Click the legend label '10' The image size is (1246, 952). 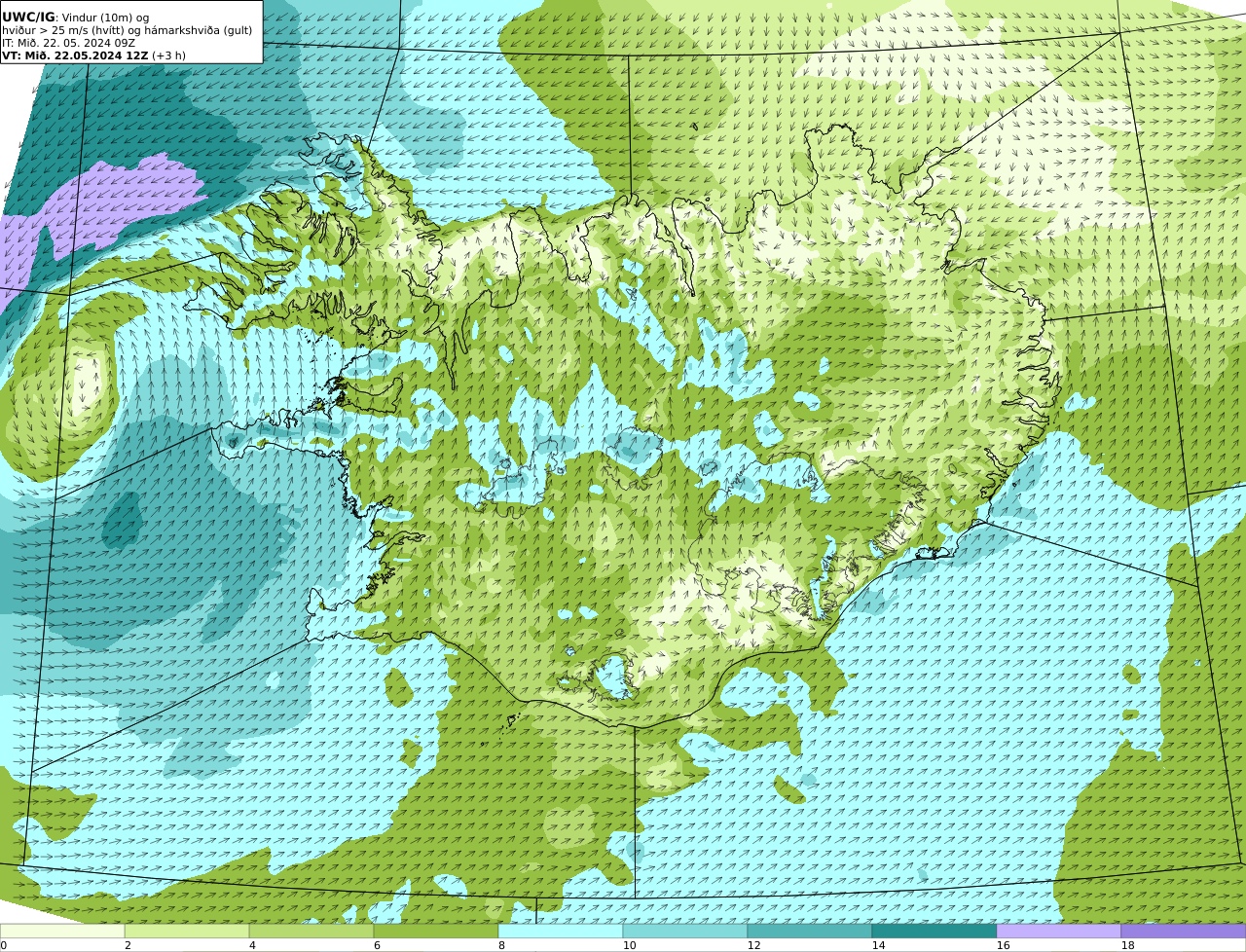[629, 945]
